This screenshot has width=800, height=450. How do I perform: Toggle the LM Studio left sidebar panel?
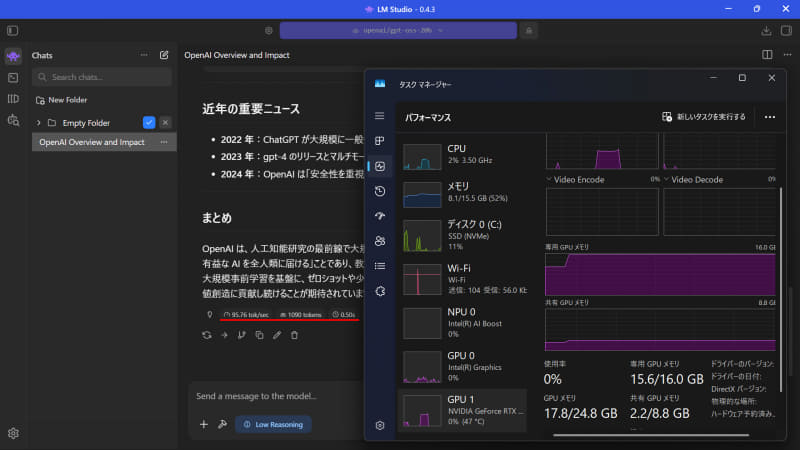(13, 31)
